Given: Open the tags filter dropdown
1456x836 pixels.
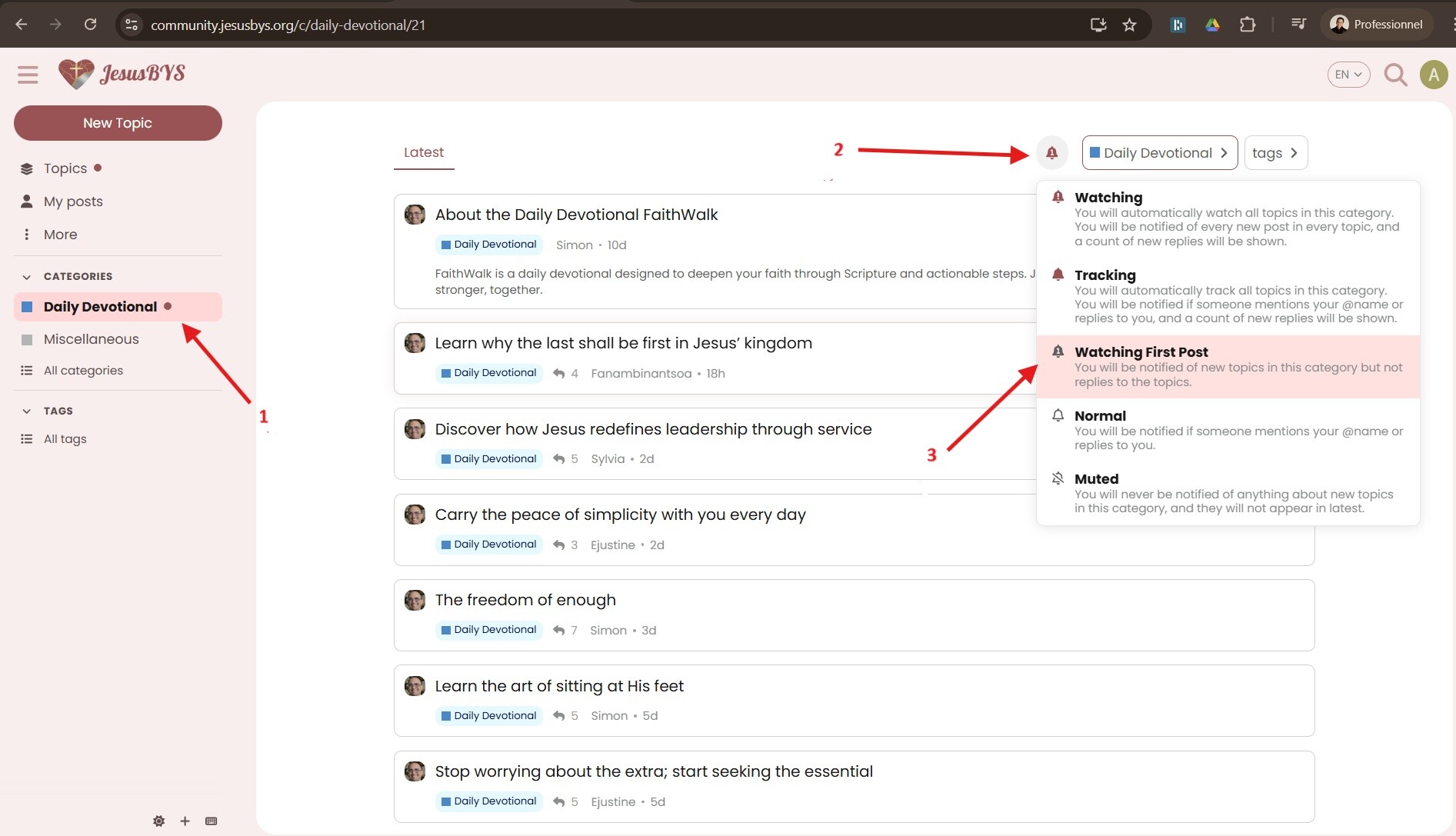Looking at the screenshot, I should pos(1275,153).
